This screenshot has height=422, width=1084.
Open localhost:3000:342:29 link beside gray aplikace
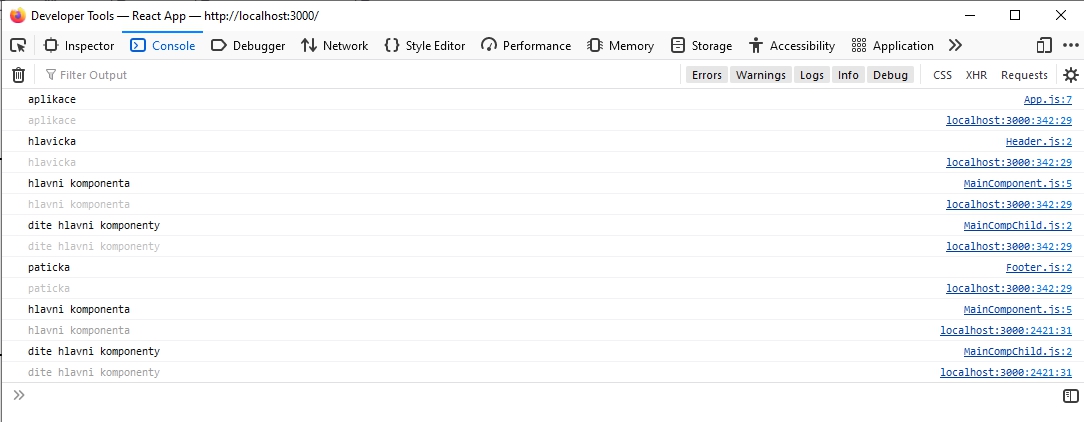[x=1009, y=120]
